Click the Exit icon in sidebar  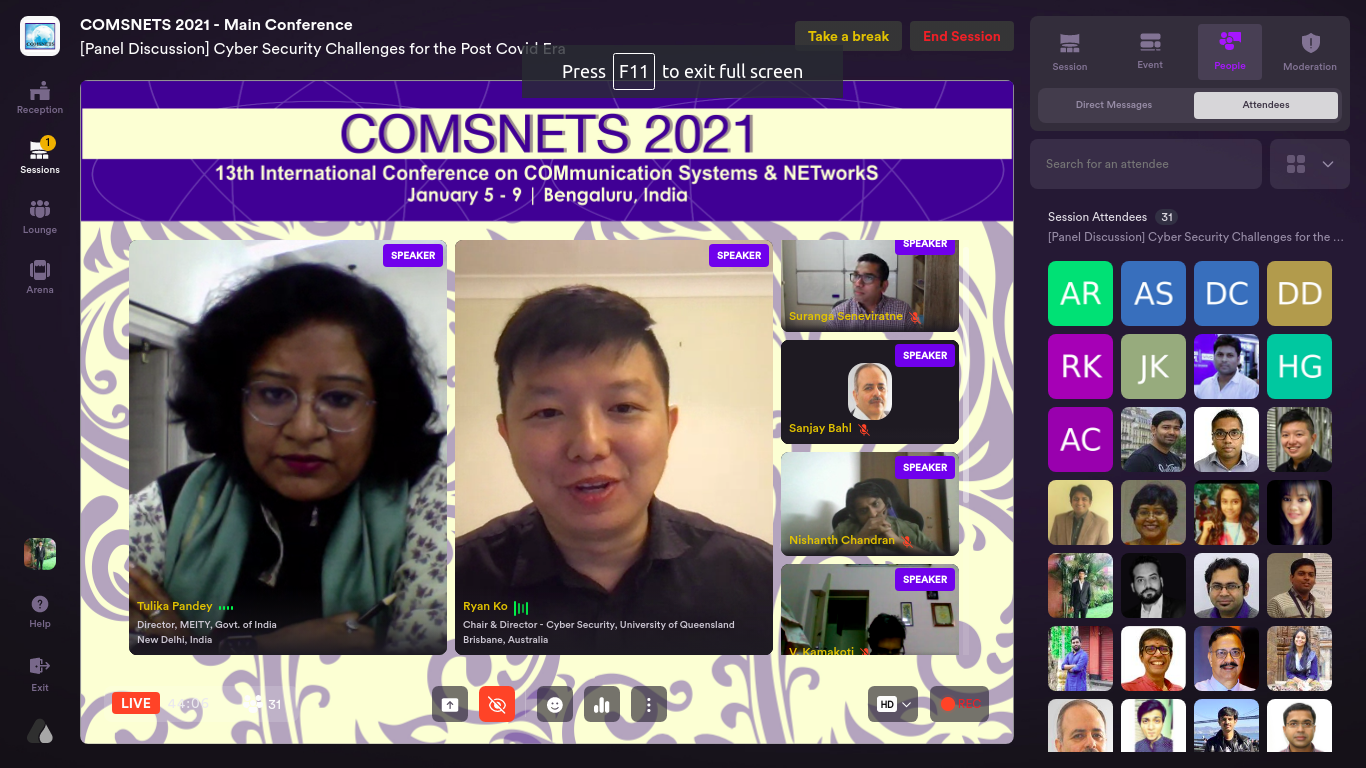click(x=40, y=673)
